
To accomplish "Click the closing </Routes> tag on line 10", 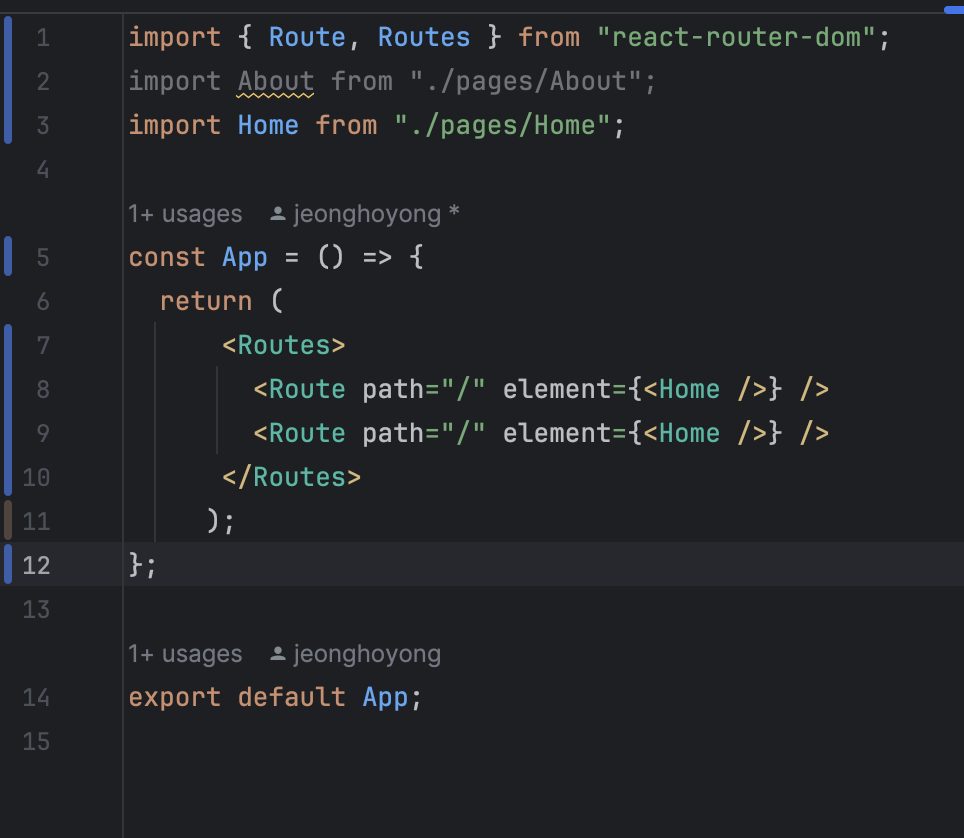I will click(x=291, y=478).
